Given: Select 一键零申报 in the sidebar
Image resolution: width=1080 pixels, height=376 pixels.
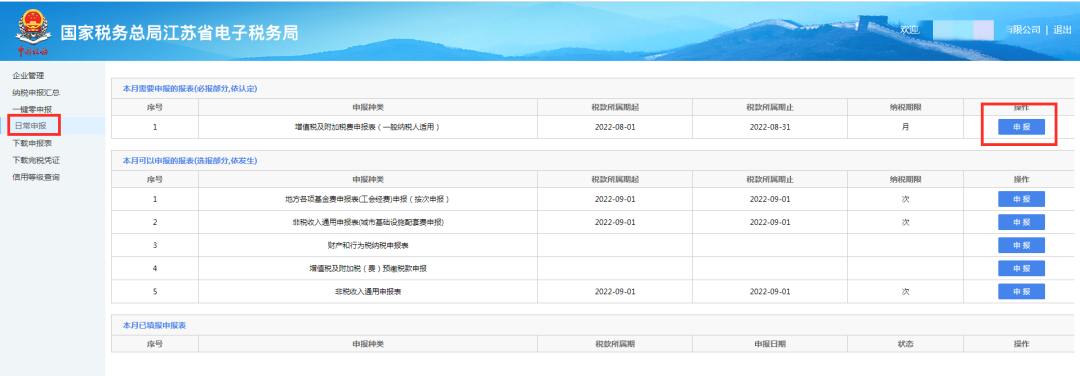Looking at the screenshot, I should 32,109.
